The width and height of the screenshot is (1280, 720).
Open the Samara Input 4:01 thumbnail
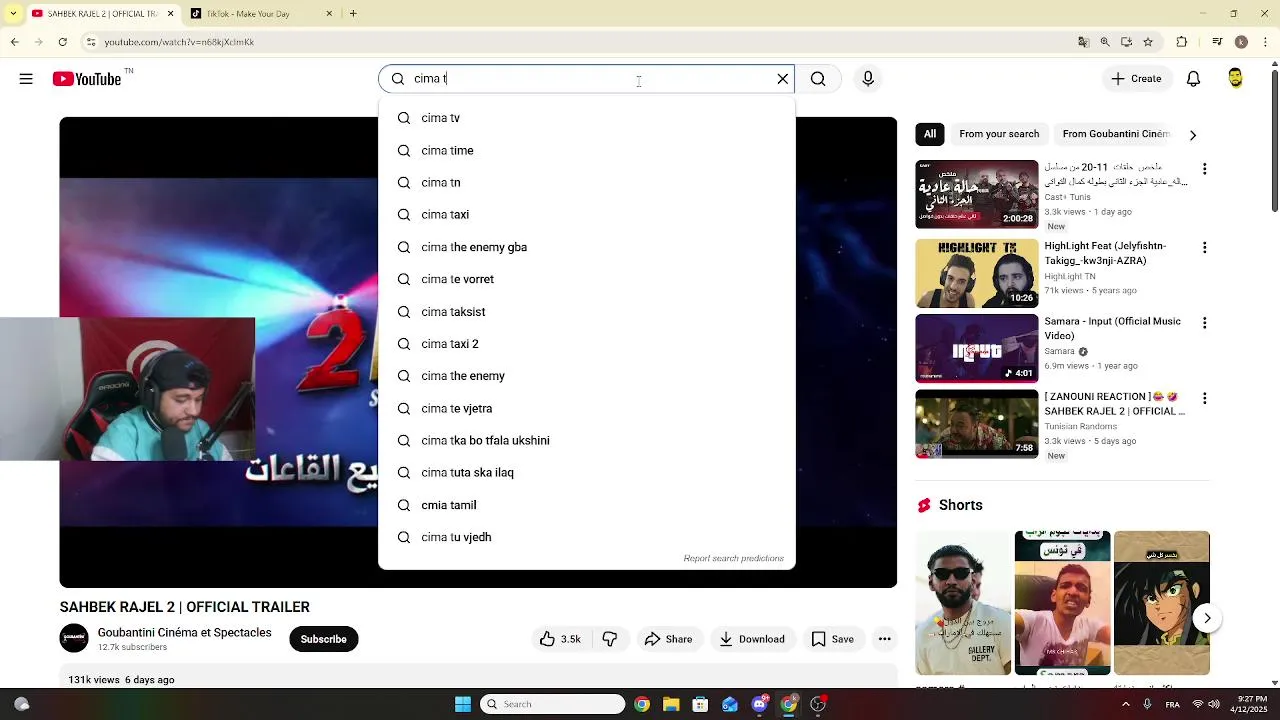click(977, 349)
